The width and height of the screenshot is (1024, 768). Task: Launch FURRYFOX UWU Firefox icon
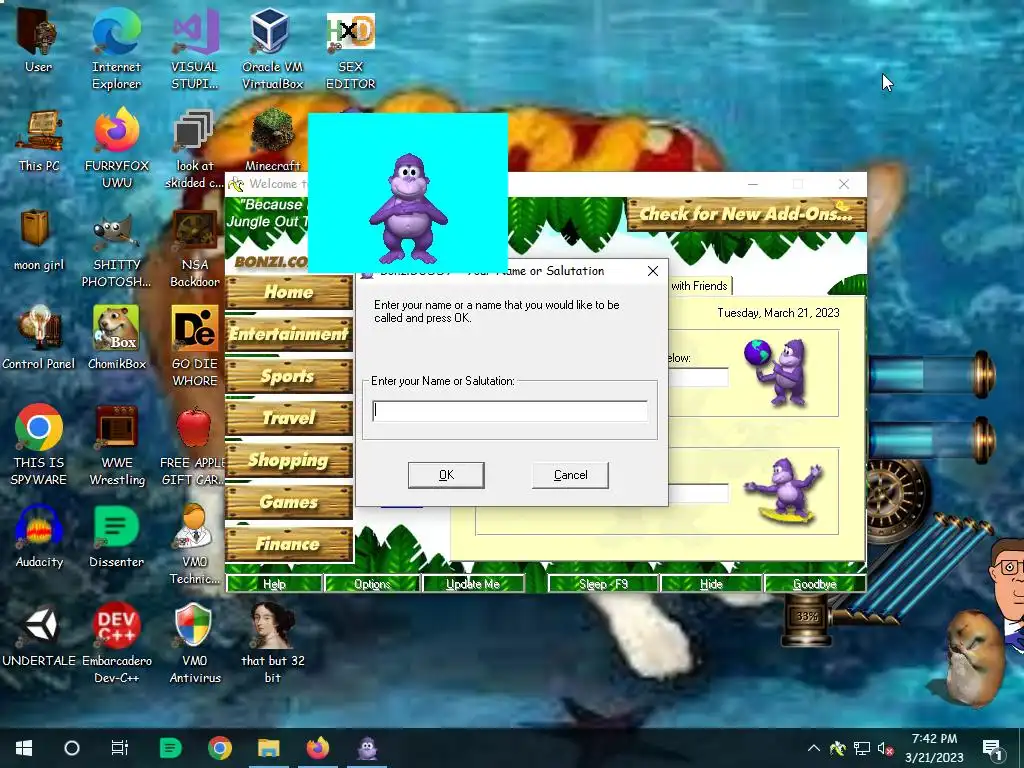(x=116, y=149)
